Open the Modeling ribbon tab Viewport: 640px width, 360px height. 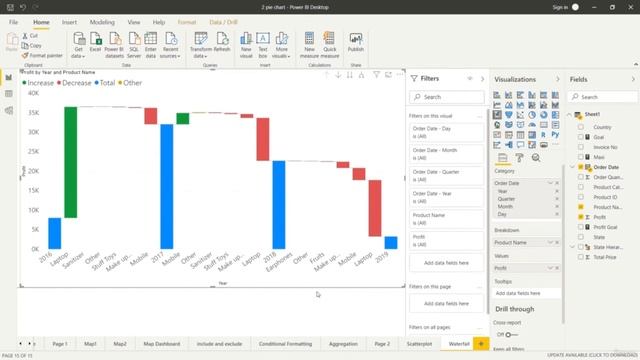(102, 22)
